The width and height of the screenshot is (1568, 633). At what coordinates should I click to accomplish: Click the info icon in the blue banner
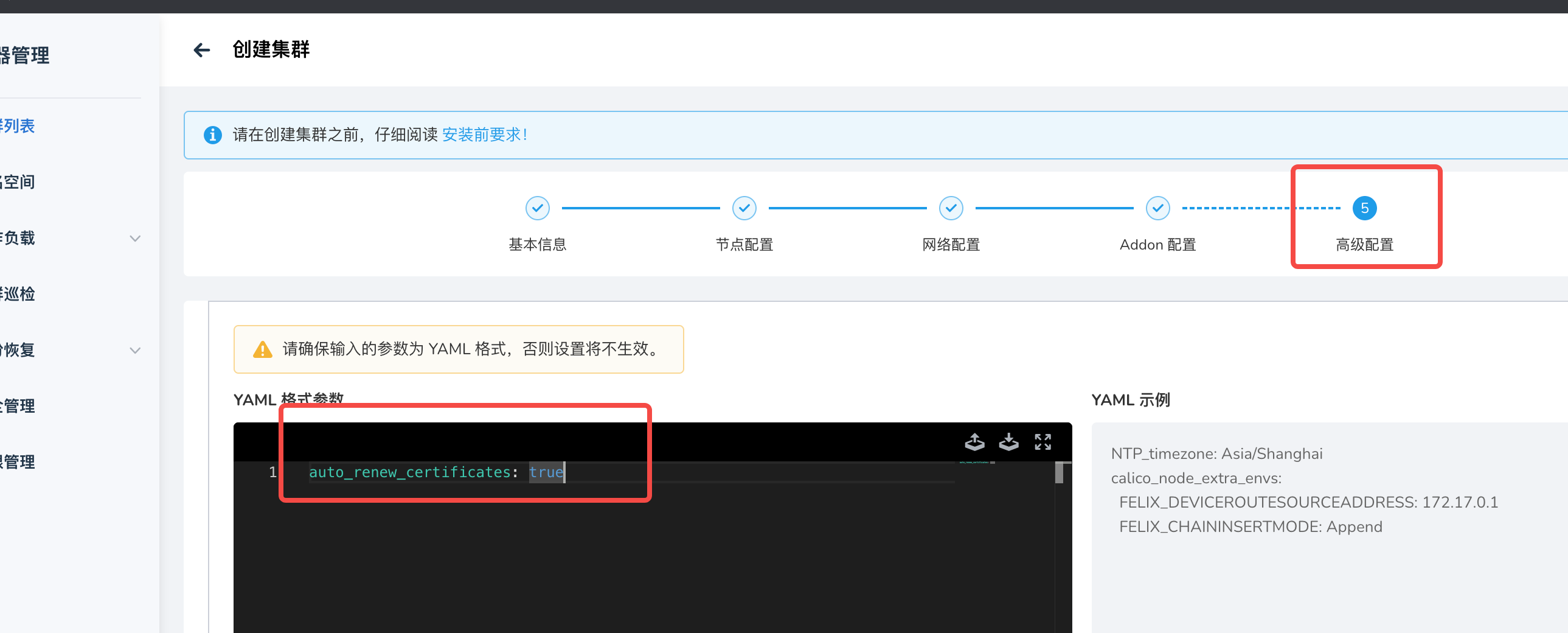pos(212,135)
